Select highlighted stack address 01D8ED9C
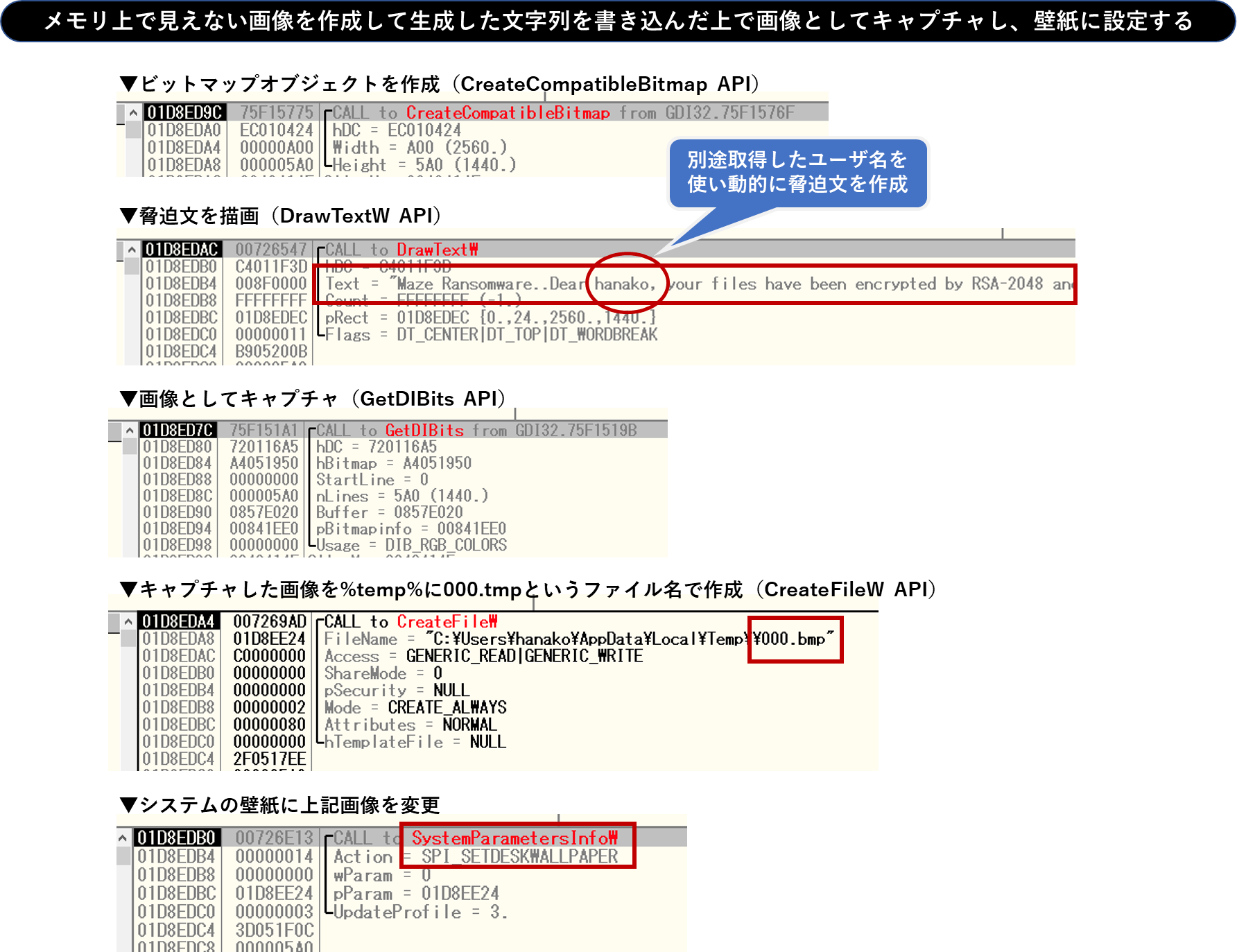1237x952 pixels. click(x=184, y=112)
